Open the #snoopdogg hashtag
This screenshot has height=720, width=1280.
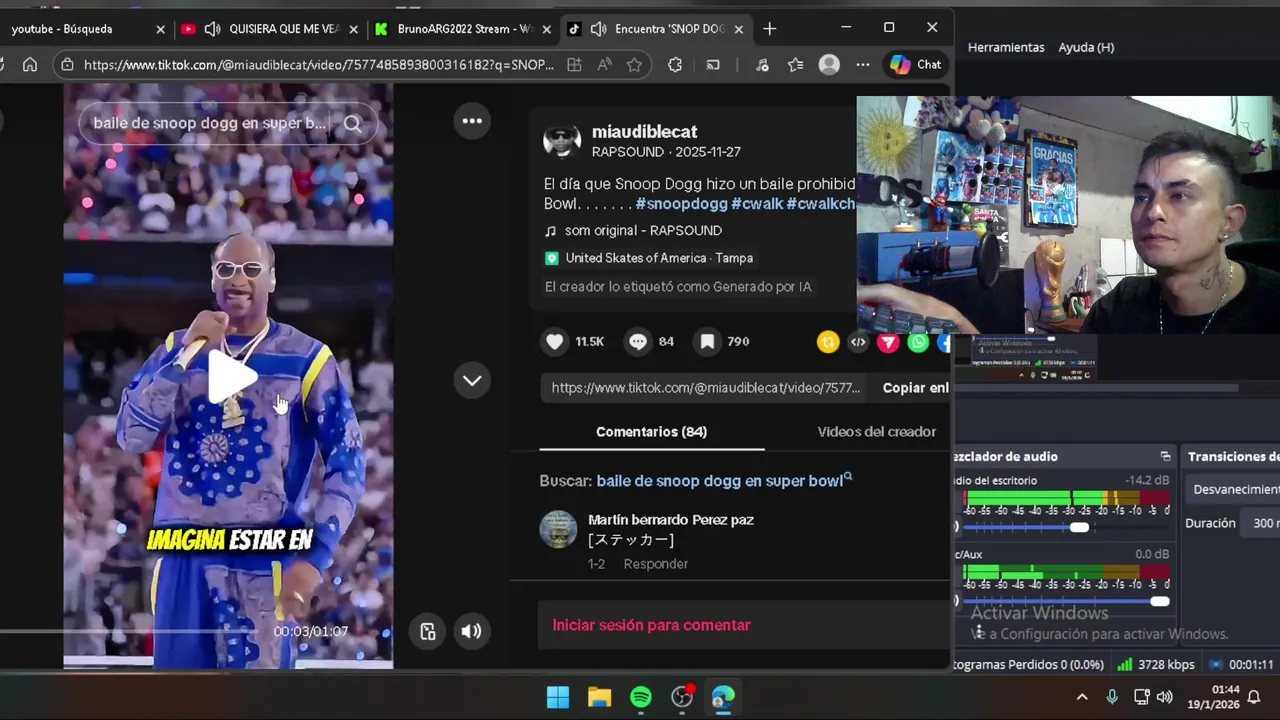(x=681, y=204)
